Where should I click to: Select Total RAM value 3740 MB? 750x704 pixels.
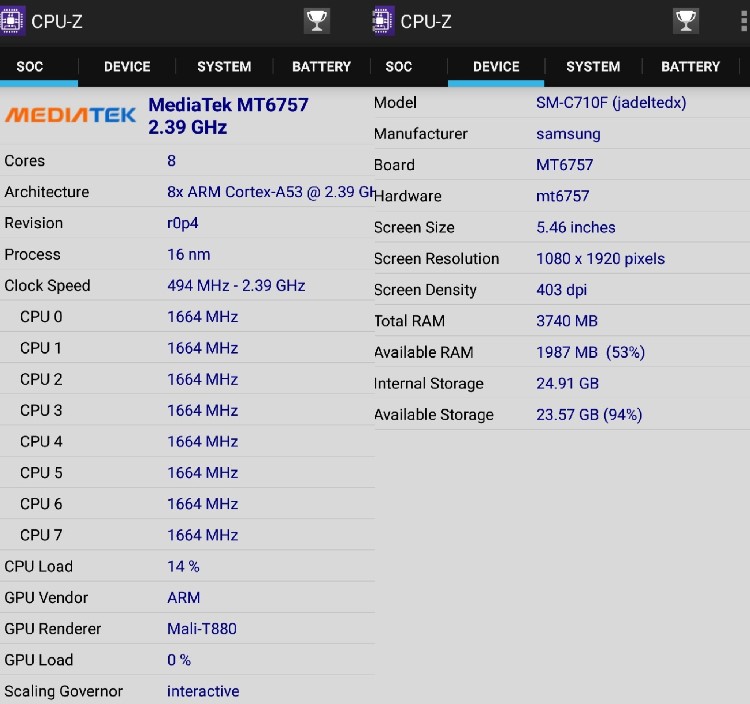pos(567,321)
